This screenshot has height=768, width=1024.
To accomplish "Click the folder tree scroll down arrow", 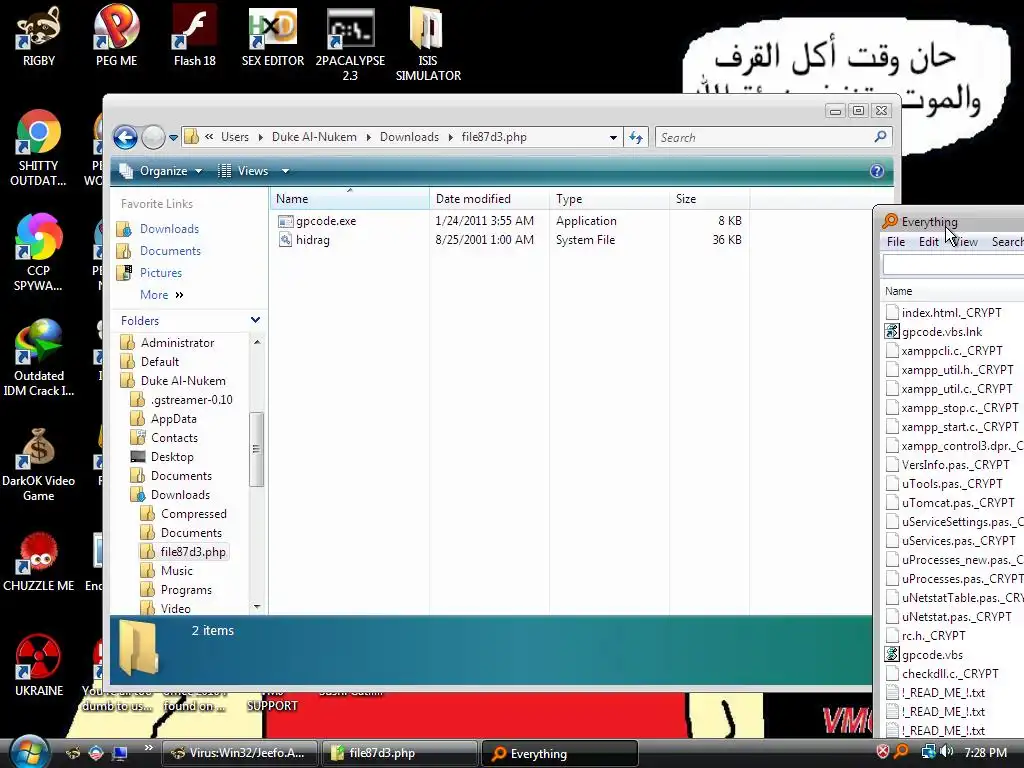I will click(x=257, y=607).
